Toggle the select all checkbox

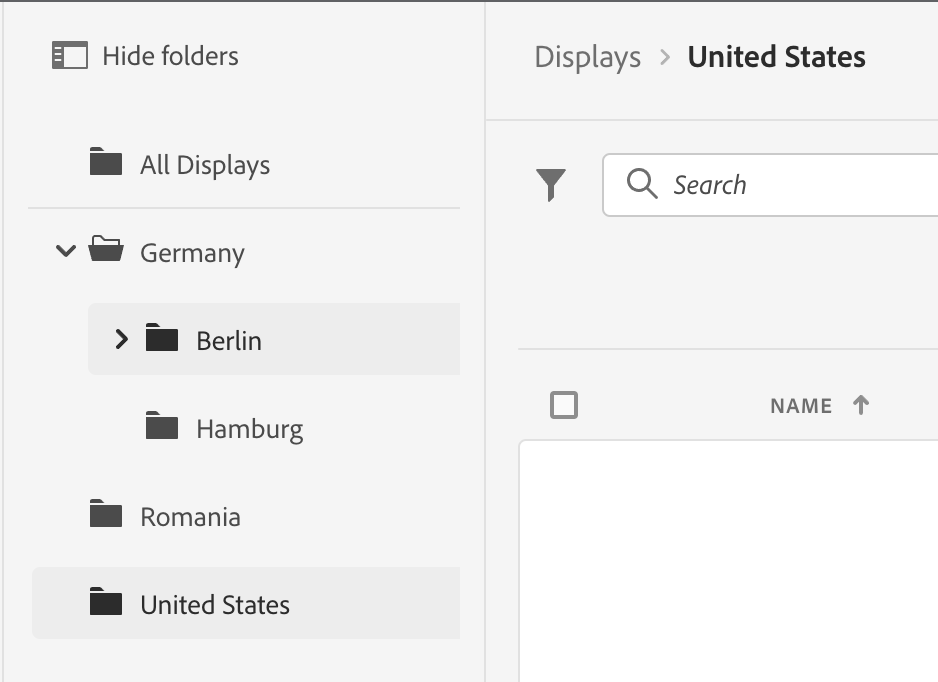click(x=564, y=405)
